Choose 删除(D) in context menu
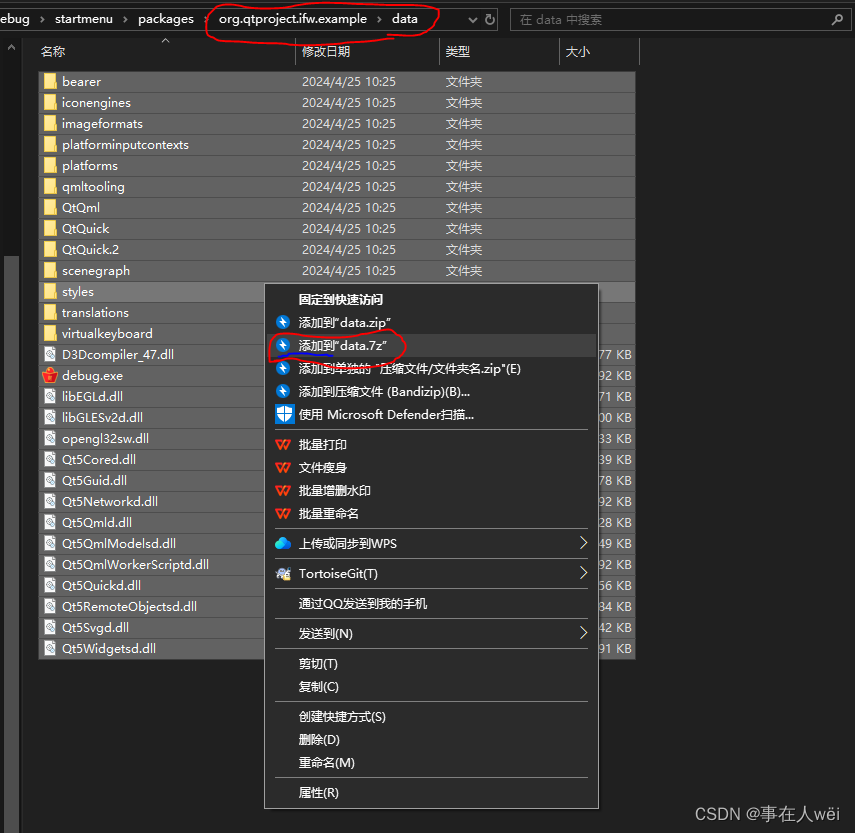855x833 pixels. point(431,739)
